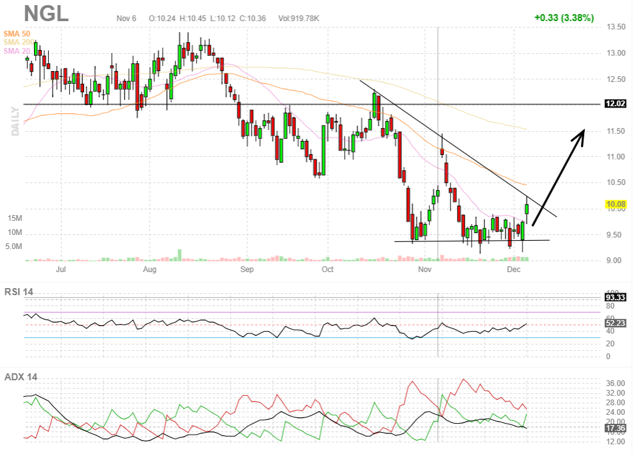Click the 9.50 price axis label

[x=616, y=235]
